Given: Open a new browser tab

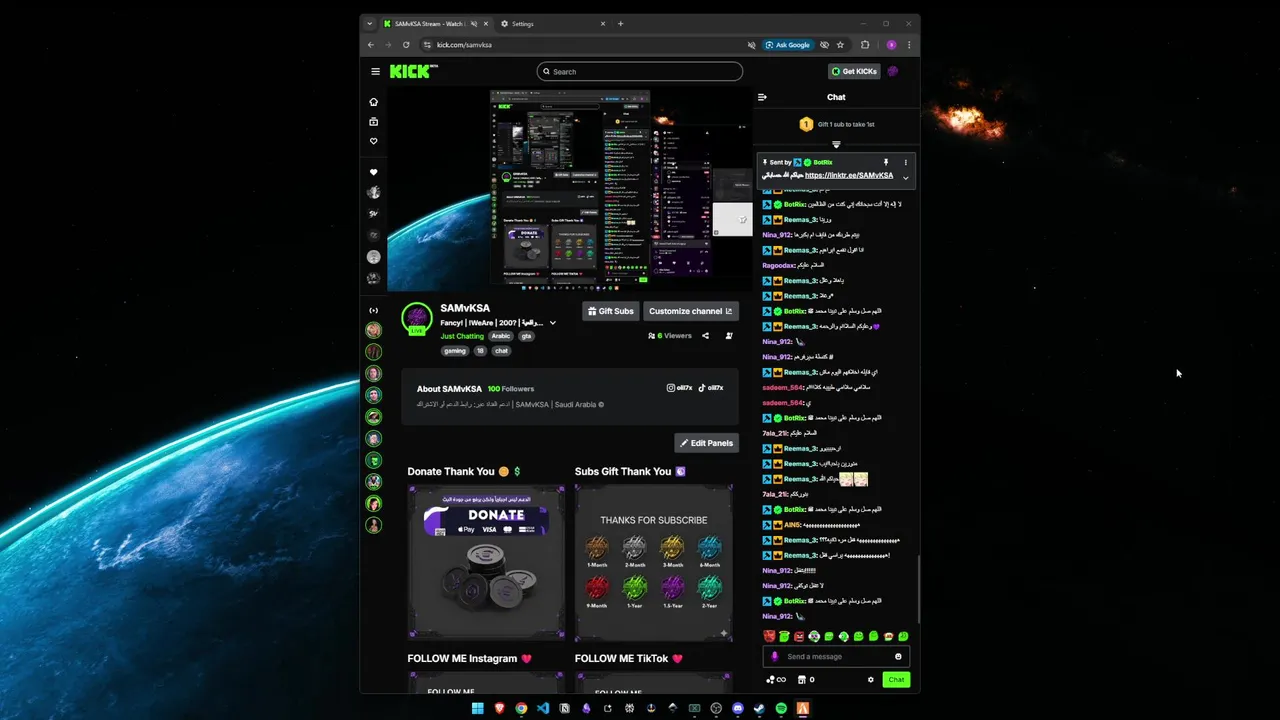Looking at the screenshot, I should click(620, 24).
